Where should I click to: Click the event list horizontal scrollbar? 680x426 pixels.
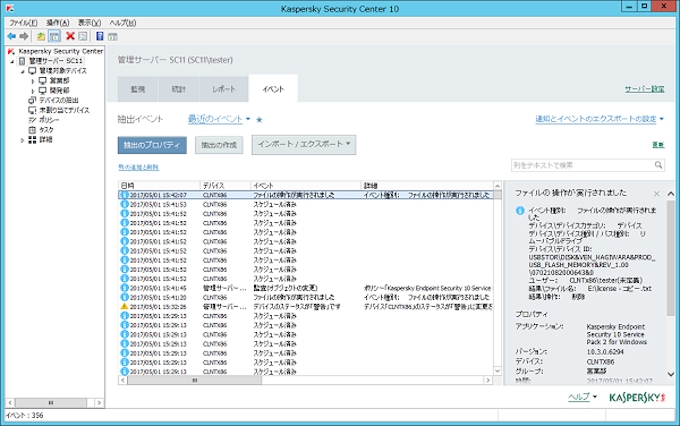click(300, 380)
